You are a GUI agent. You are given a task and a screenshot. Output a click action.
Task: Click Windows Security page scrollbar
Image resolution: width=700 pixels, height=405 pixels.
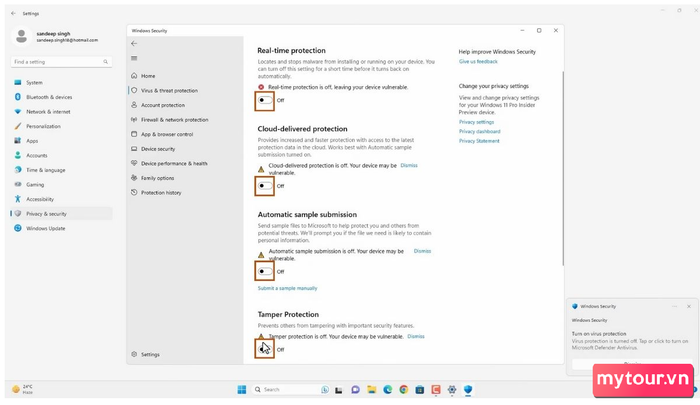[x=562, y=168]
